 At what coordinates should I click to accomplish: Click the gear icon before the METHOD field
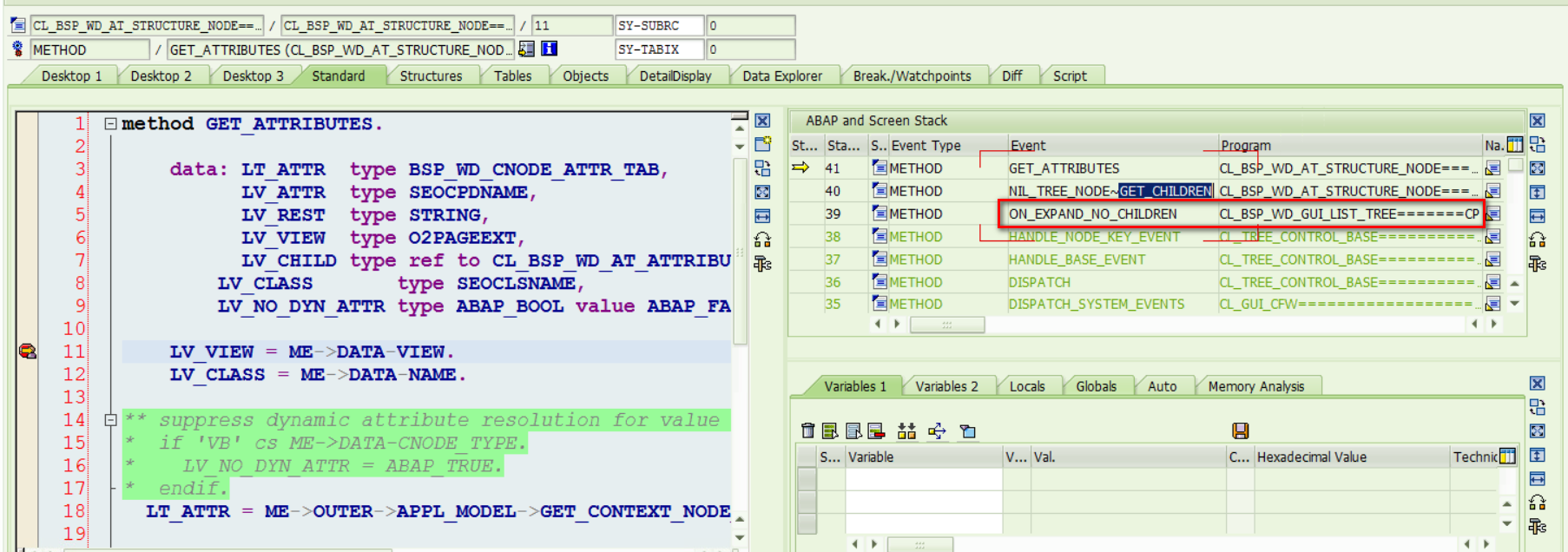pyautogui.click(x=17, y=49)
